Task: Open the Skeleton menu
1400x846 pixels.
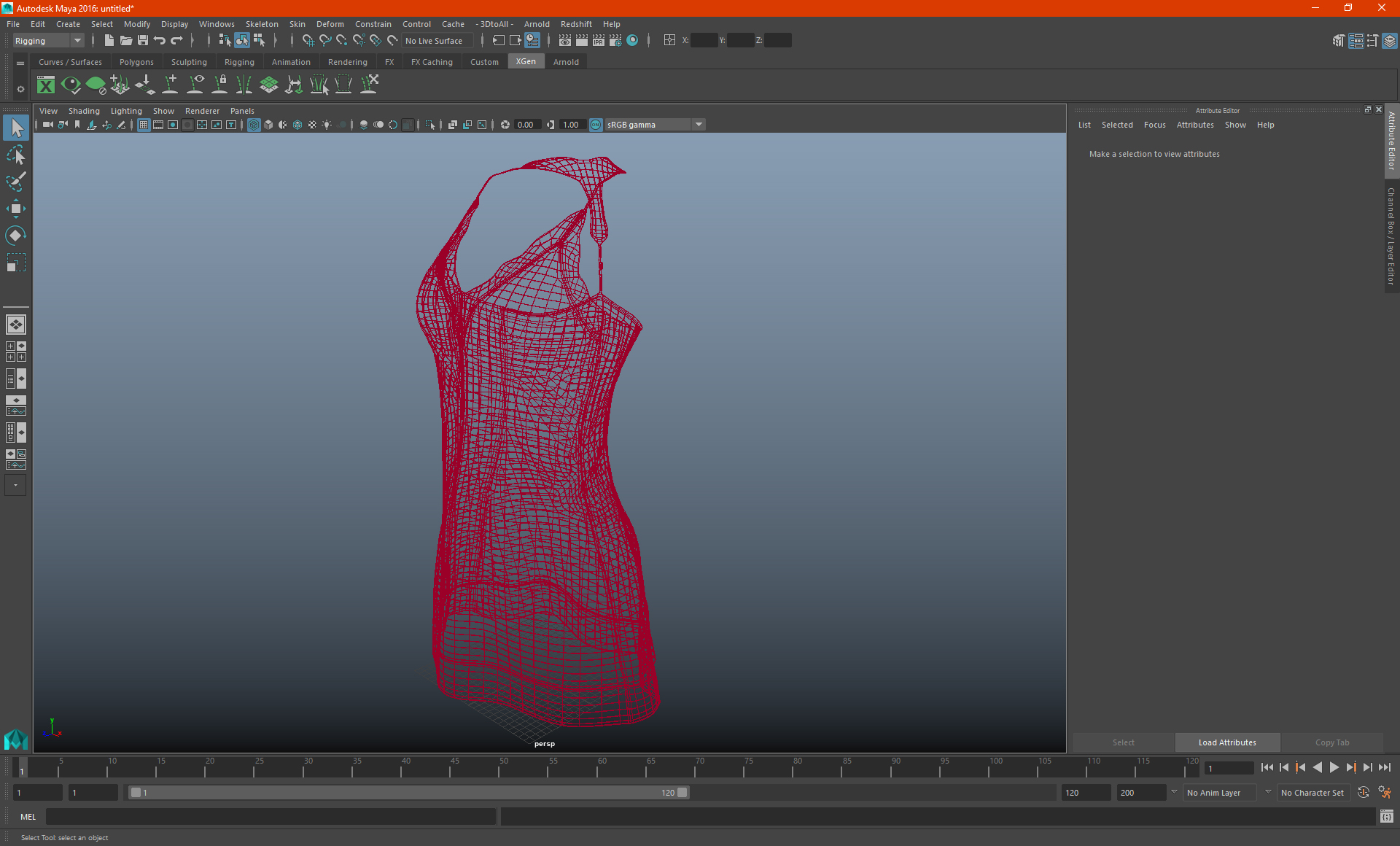Action: (261, 24)
